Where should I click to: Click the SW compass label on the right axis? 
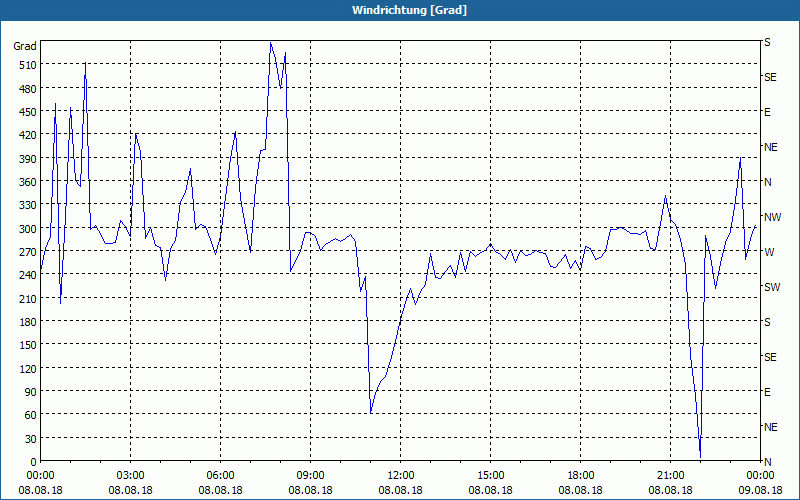(772, 287)
